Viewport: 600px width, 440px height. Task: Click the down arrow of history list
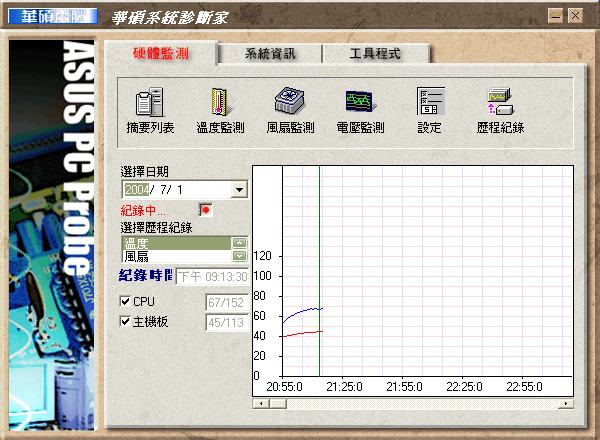click(240, 256)
